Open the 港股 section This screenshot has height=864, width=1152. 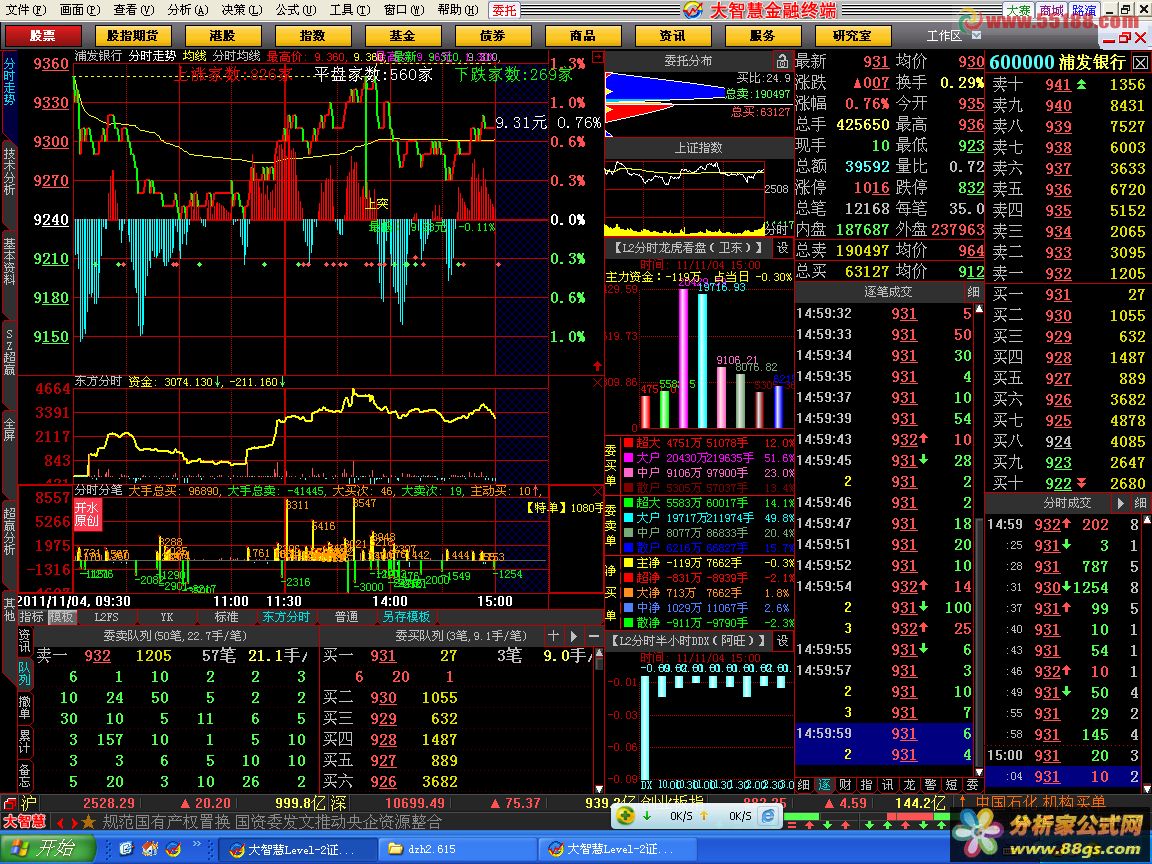click(x=222, y=35)
